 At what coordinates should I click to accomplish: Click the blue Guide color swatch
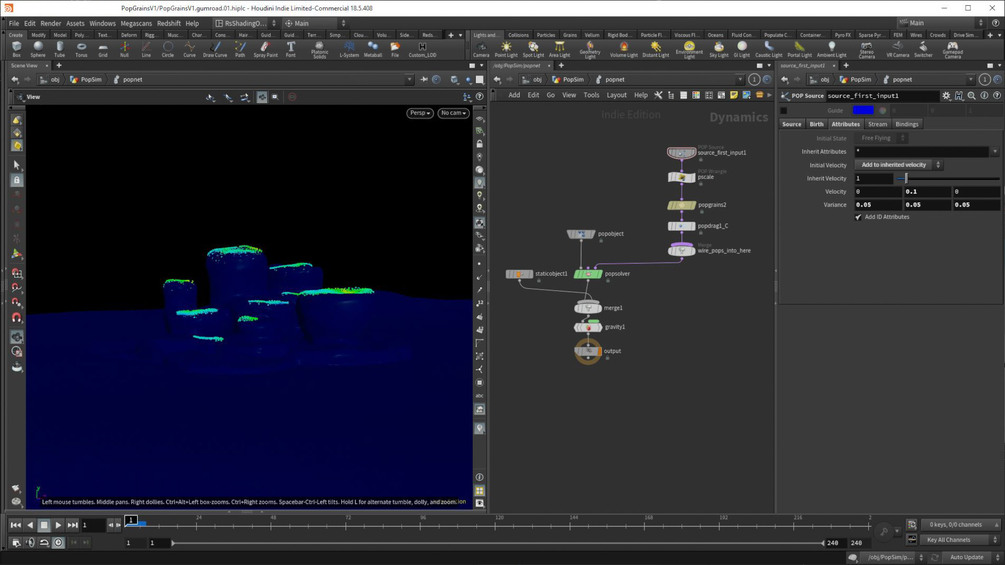pos(863,110)
